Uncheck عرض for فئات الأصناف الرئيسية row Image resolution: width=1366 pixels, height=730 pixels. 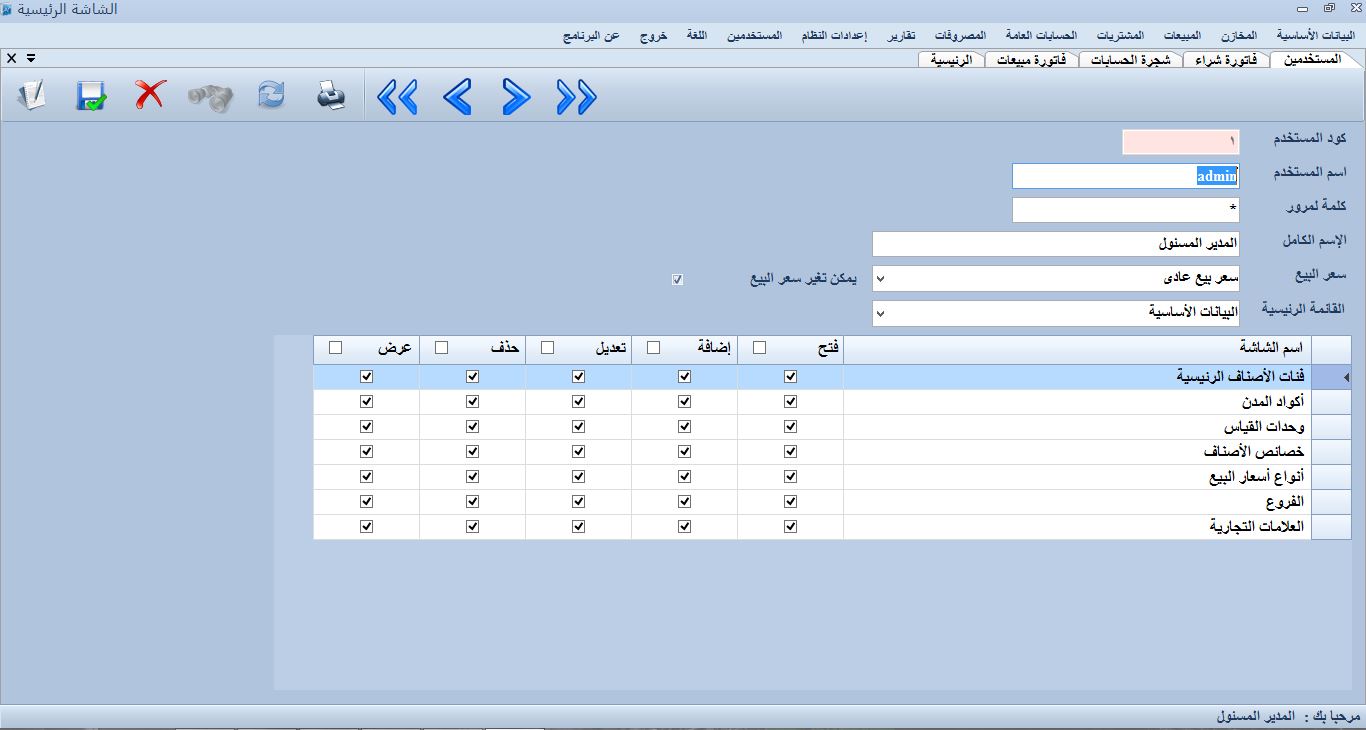tap(366, 377)
